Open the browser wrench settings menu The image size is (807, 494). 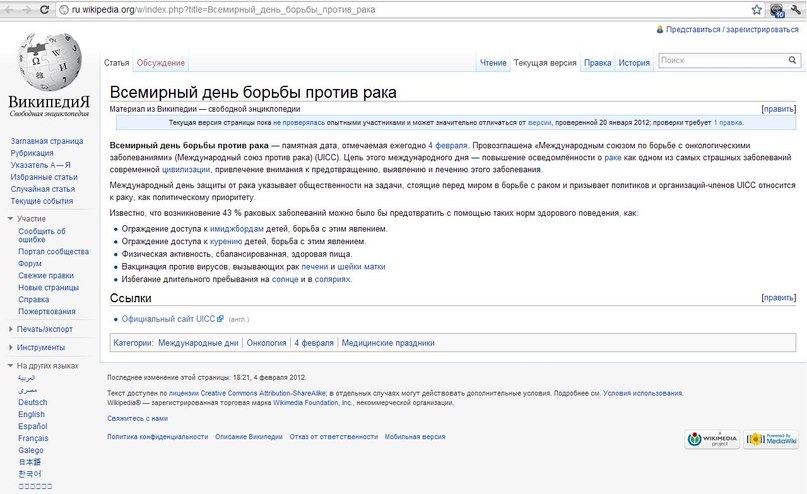(796, 9)
